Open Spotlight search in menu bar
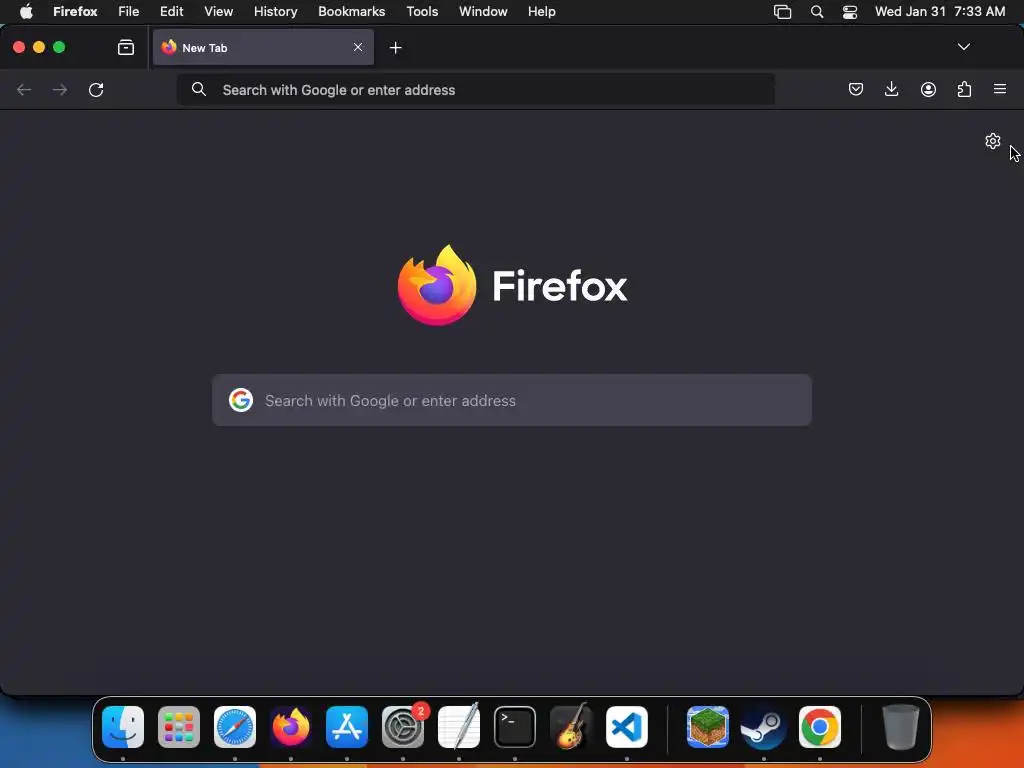This screenshot has width=1024, height=768. 817,11
